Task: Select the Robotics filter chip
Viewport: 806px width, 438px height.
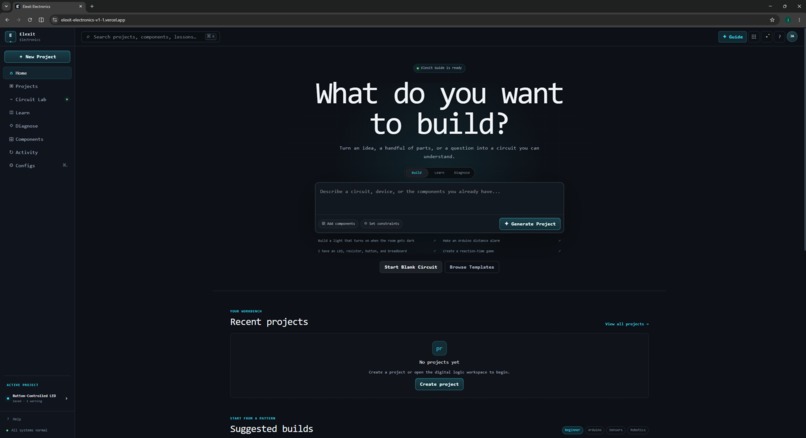Action: point(638,430)
